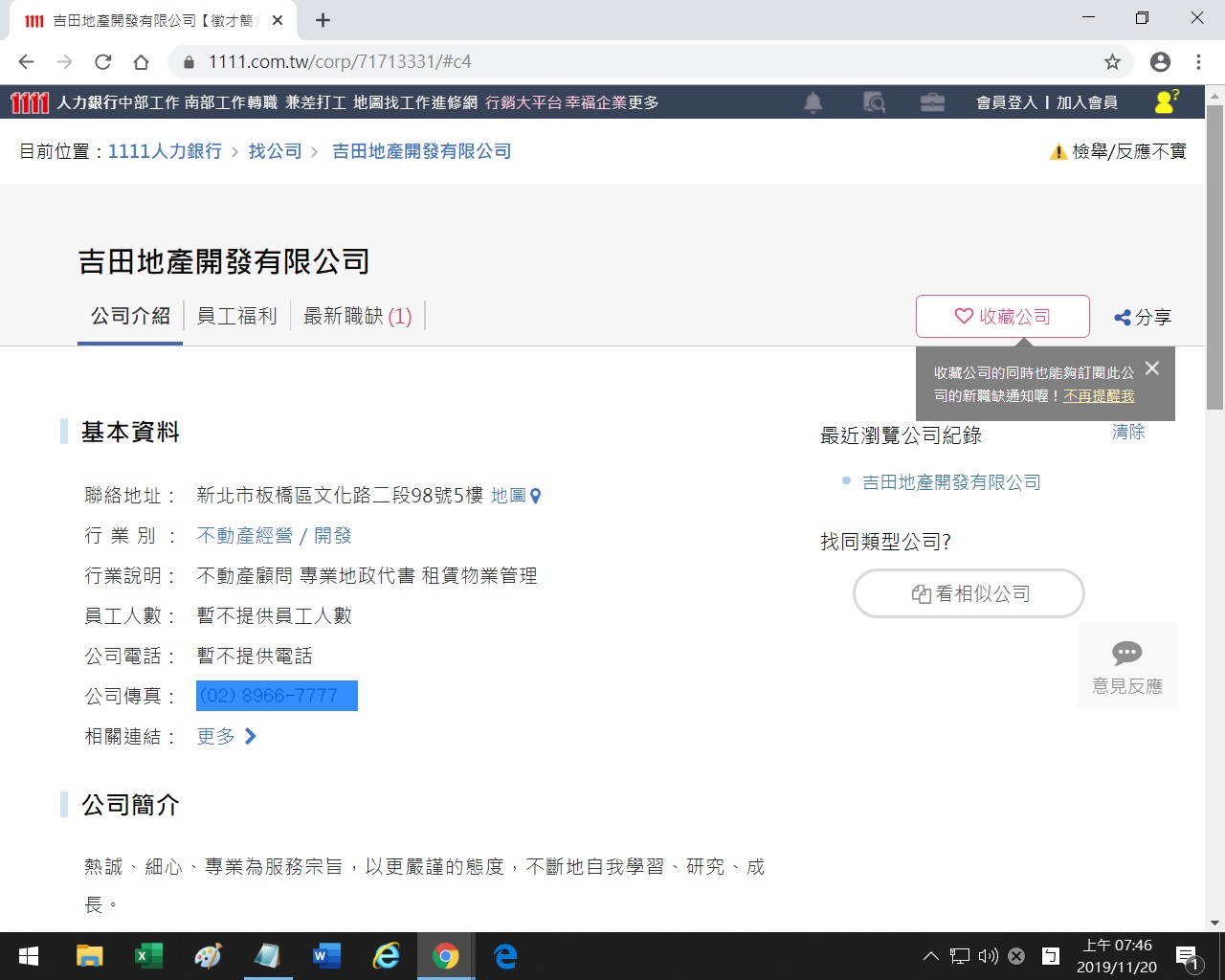1225x980 pixels.
Task: Click the taskbar volume speaker icon
Action: (x=989, y=956)
